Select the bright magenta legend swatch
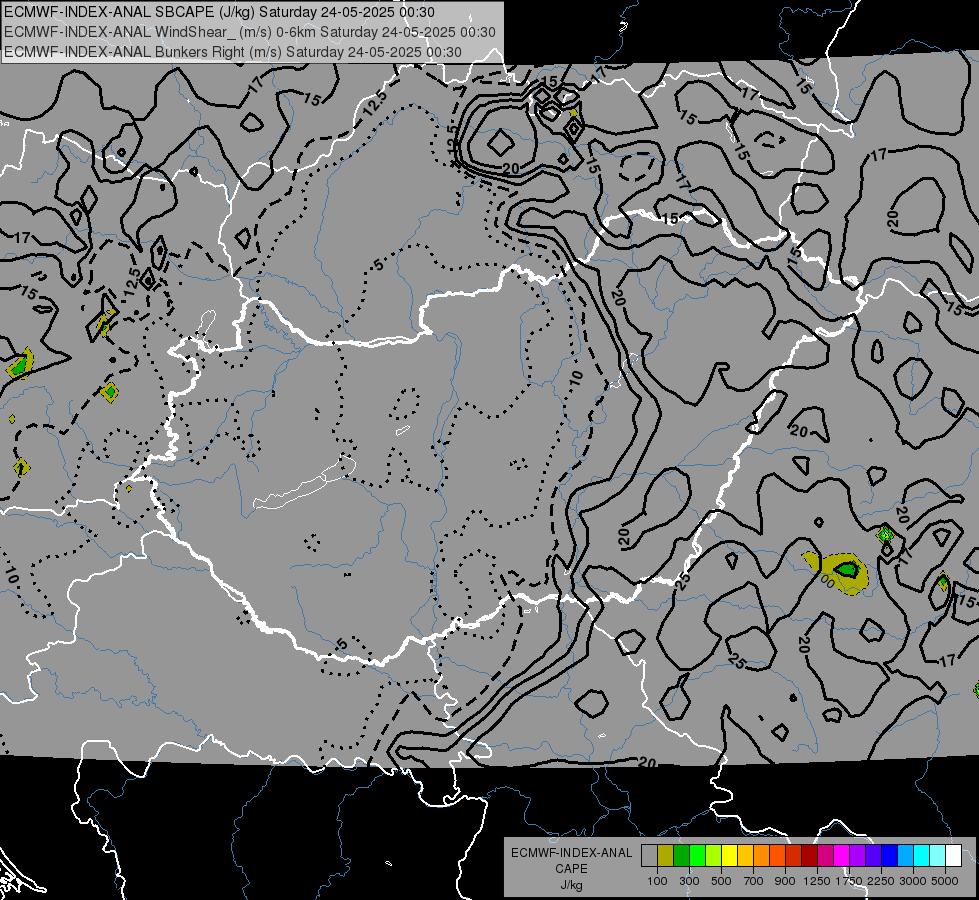This screenshot has width=979, height=900. click(x=842, y=855)
